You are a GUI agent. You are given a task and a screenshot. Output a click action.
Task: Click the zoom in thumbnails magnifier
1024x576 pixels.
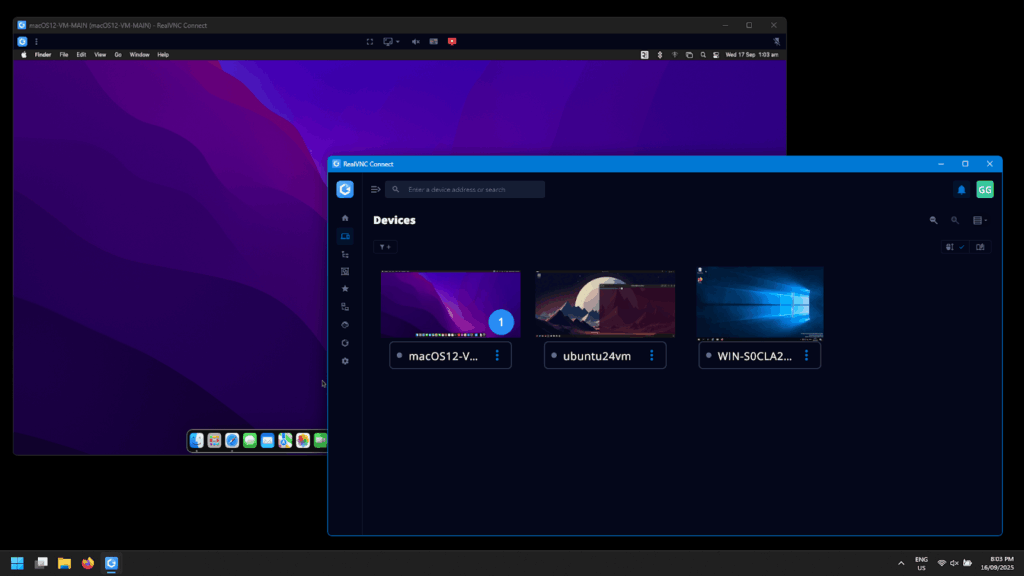tap(933, 220)
